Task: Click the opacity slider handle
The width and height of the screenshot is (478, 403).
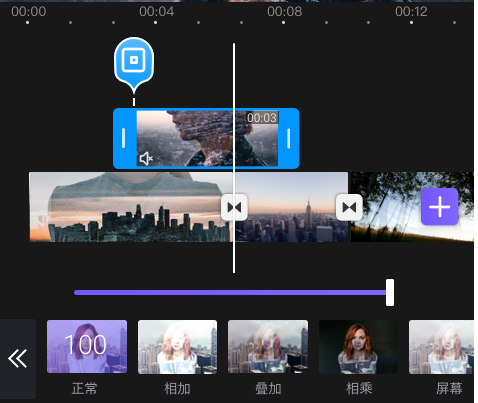Action: (390, 293)
